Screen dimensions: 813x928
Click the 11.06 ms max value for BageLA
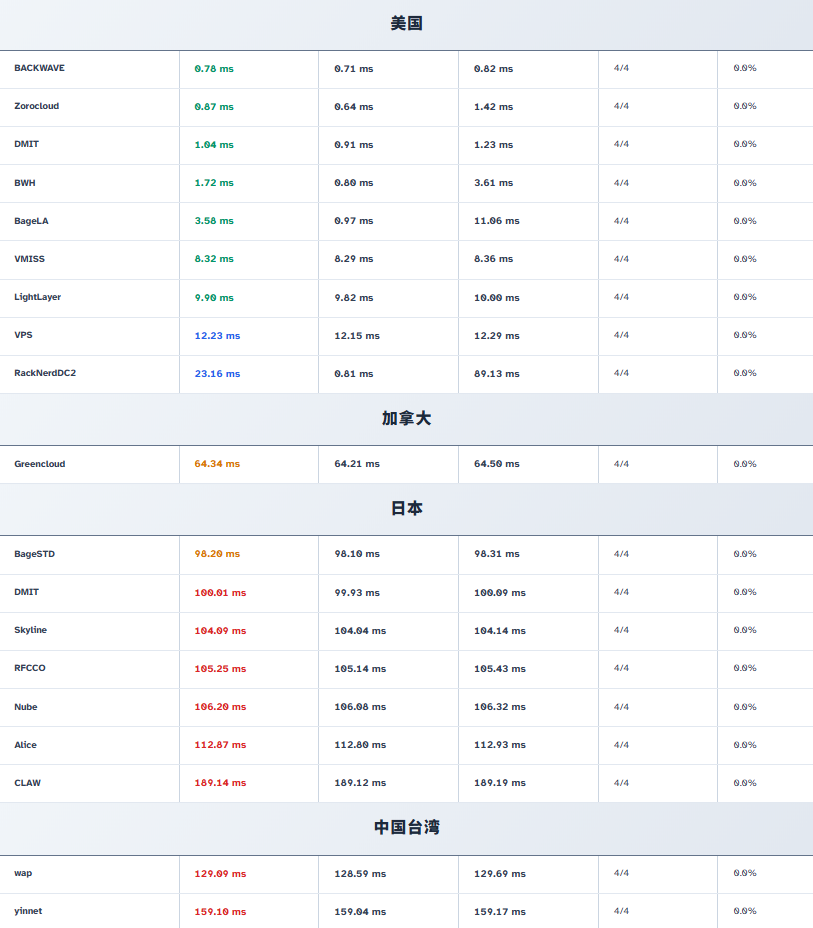(496, 221)
